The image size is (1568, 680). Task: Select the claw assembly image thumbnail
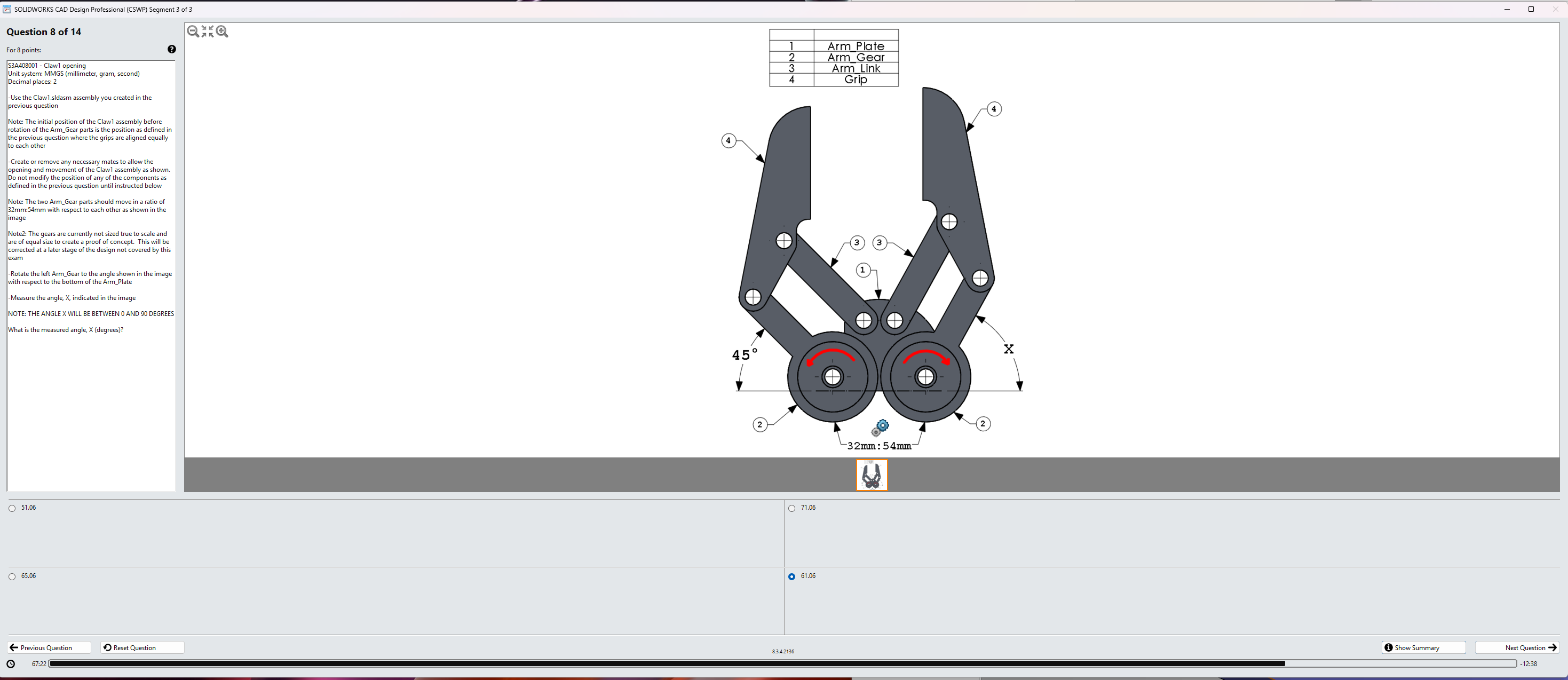click(x=872, y=475)
